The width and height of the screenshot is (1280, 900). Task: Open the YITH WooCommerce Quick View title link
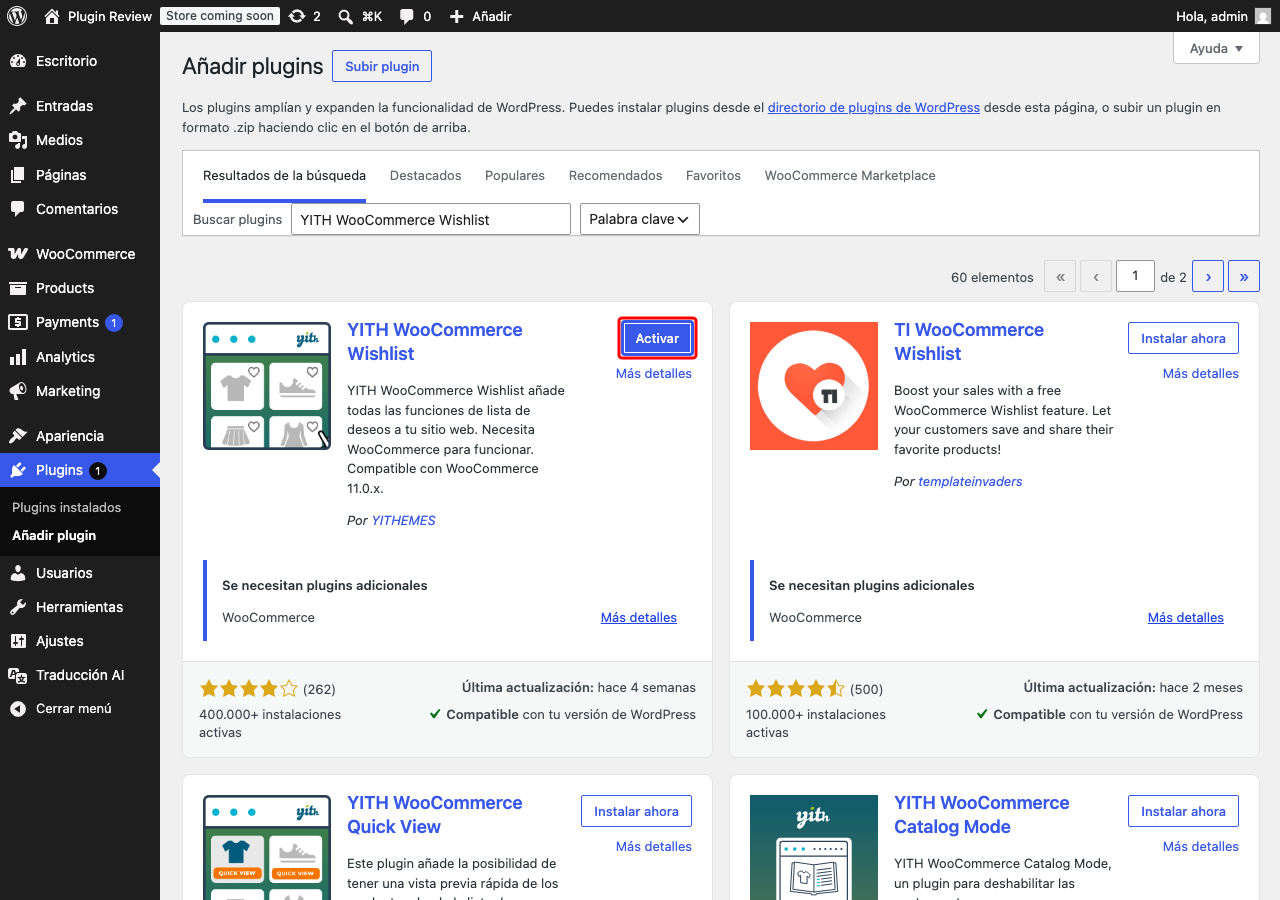pyautogui.click(x=435, y=814)
